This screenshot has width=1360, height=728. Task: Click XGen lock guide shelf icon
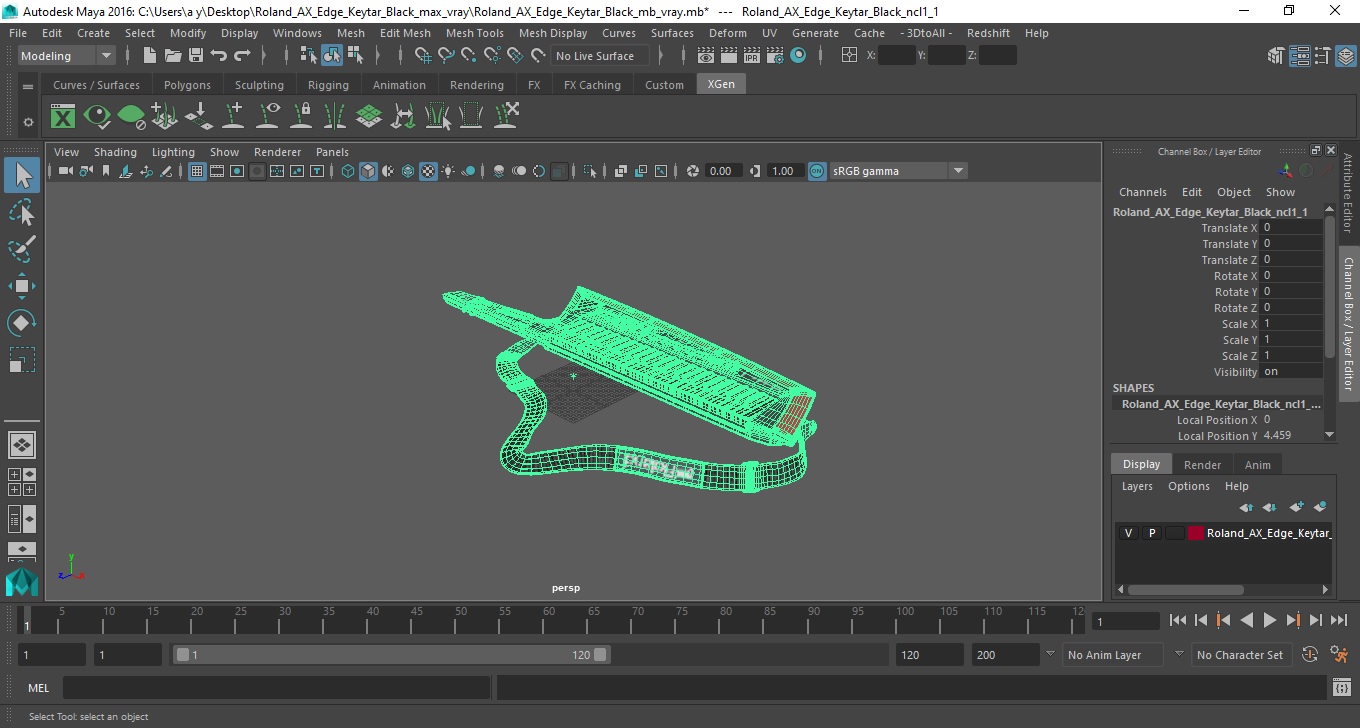301,117
